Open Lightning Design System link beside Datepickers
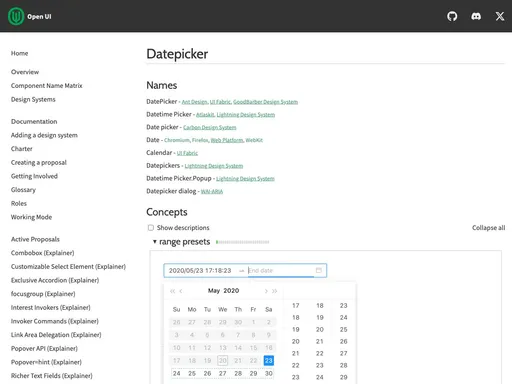512x384 pixels. pos(214,166)
